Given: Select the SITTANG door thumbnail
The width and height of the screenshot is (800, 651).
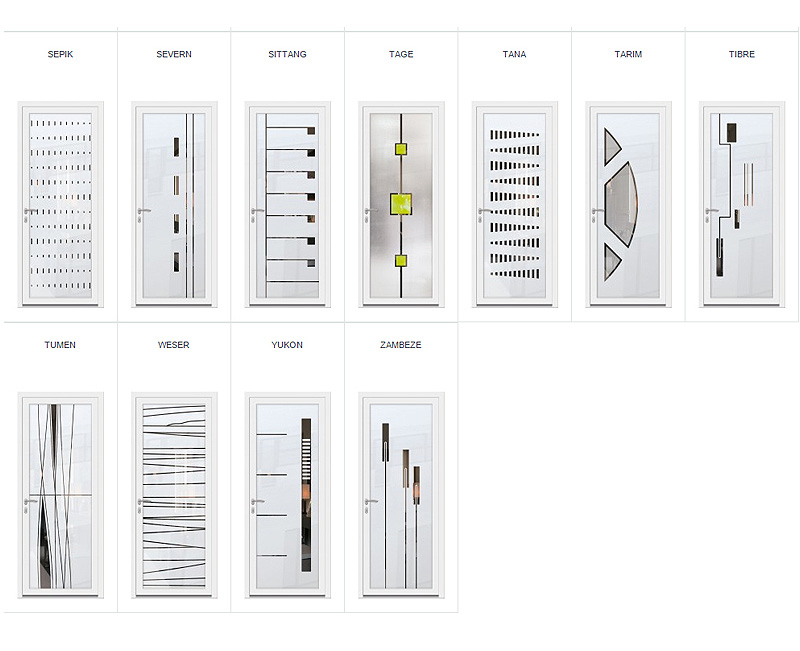Looking at the screenshot, I should 288,205.
